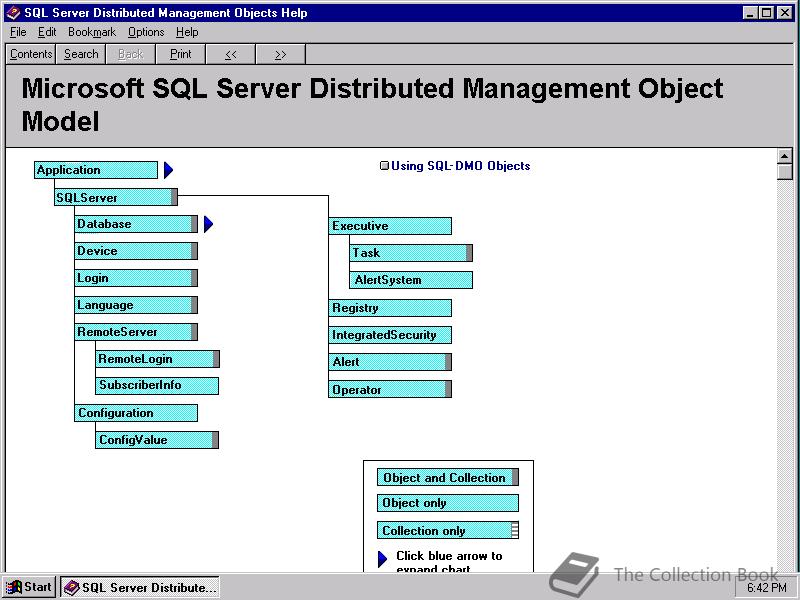This screenshot has width=800, height=600.
Task: Select the Registry object box
Action: pos(390,308)
